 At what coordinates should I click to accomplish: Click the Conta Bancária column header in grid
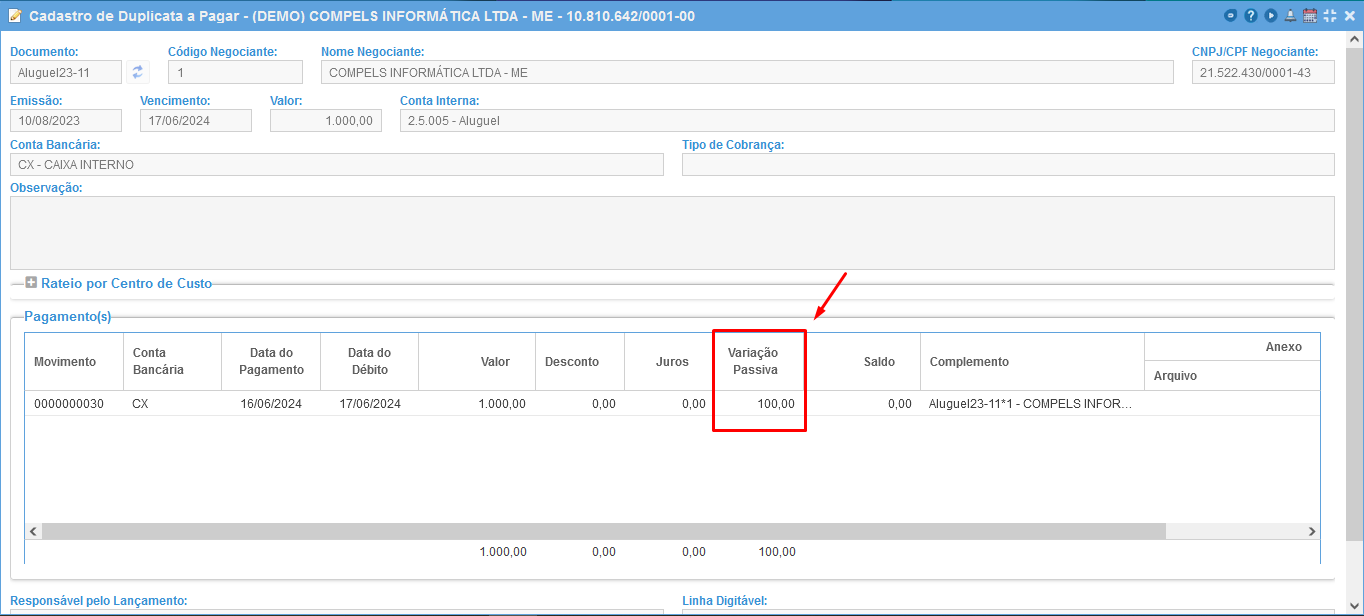point(172,361)
